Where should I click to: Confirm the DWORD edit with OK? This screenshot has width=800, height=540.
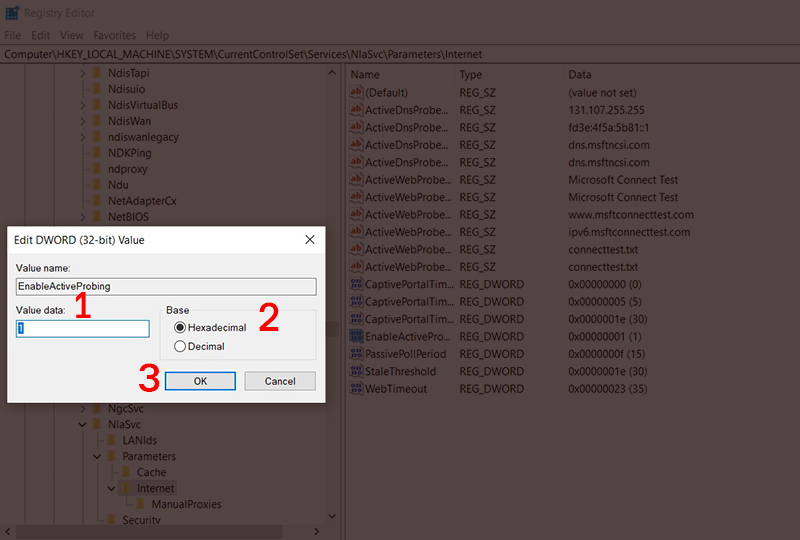click(200, 381)
